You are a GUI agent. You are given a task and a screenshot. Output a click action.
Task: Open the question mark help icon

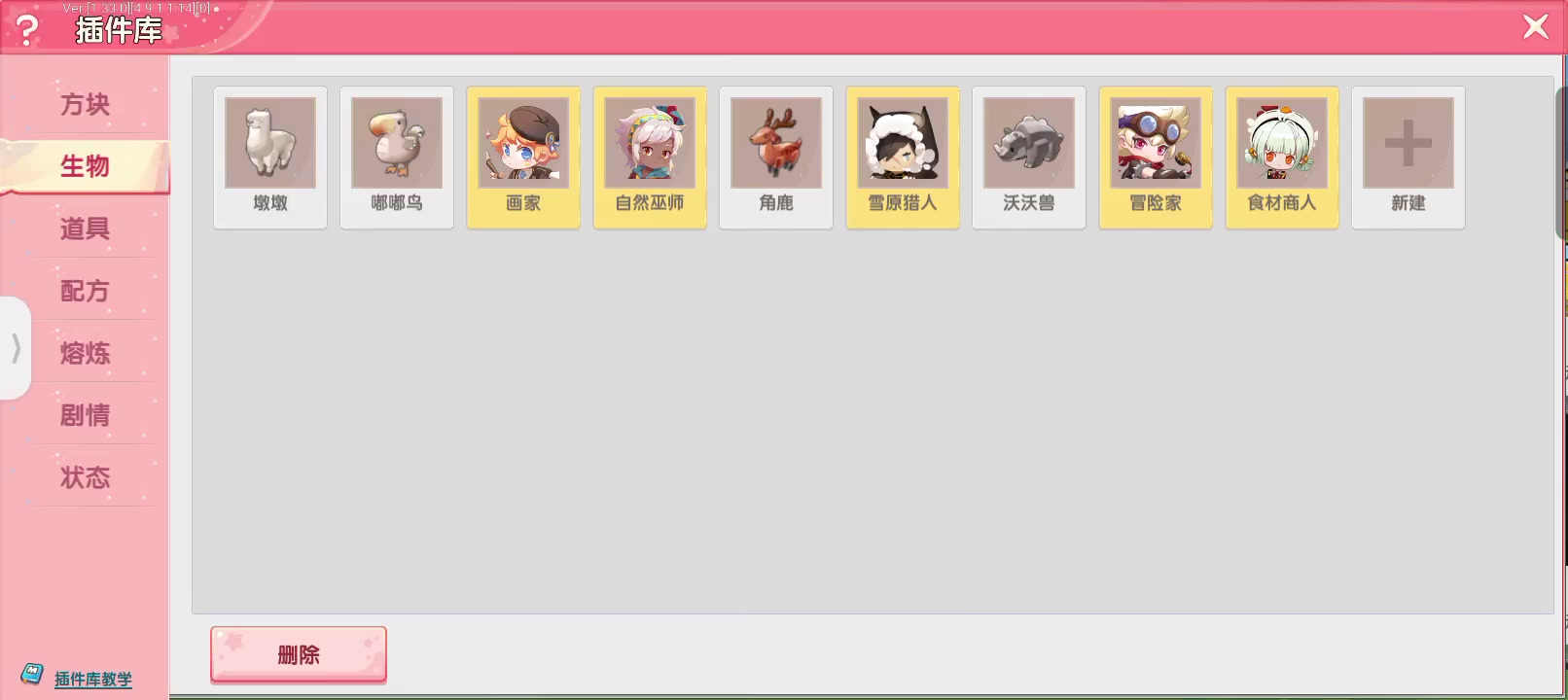coord(27,29)
